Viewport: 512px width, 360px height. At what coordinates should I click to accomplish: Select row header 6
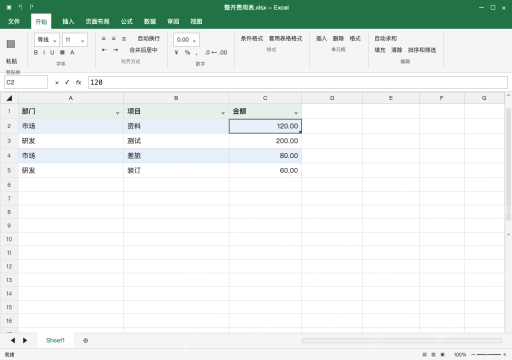[9, 185]
